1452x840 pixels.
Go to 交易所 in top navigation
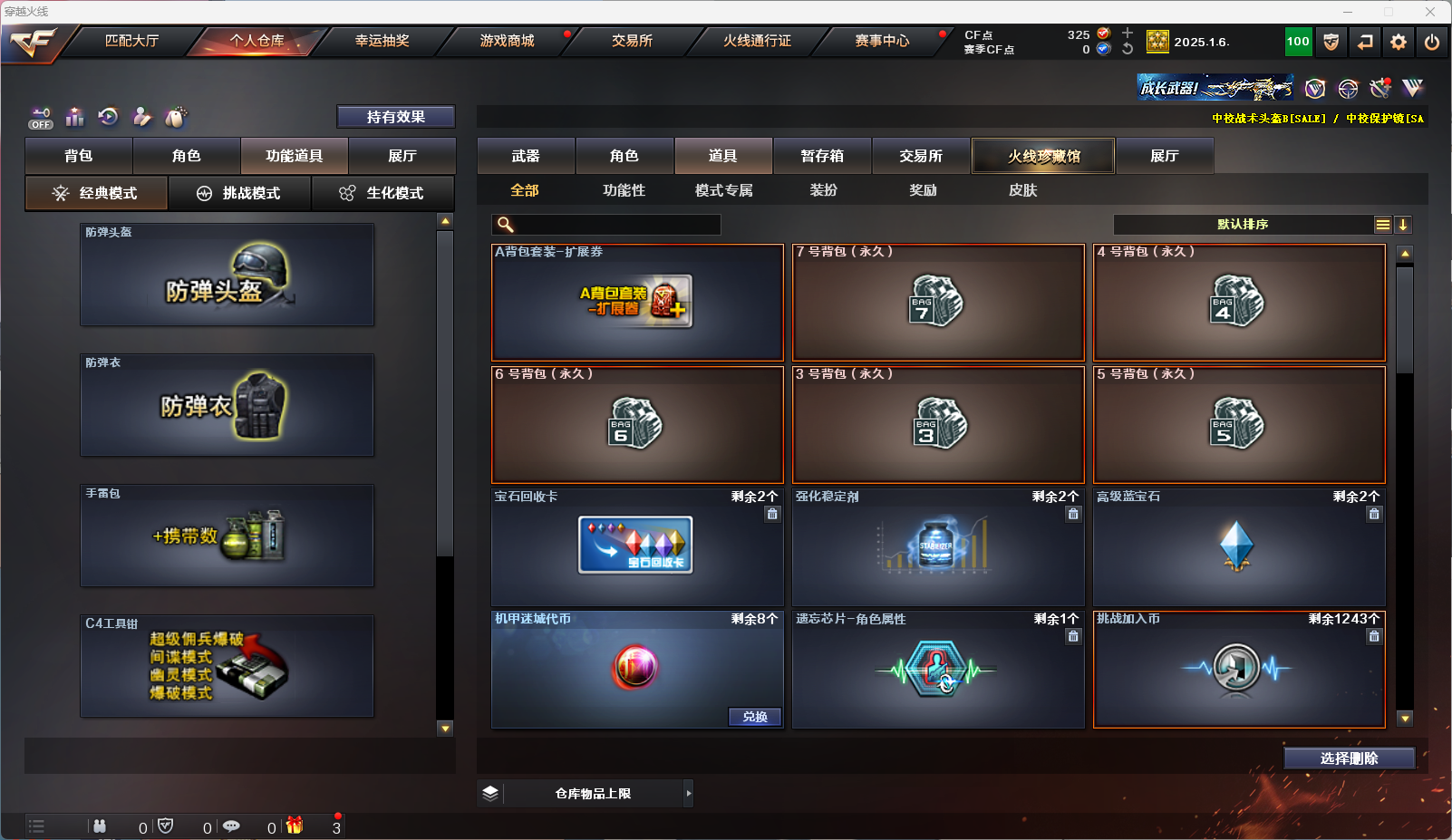(x=632, y=41)
